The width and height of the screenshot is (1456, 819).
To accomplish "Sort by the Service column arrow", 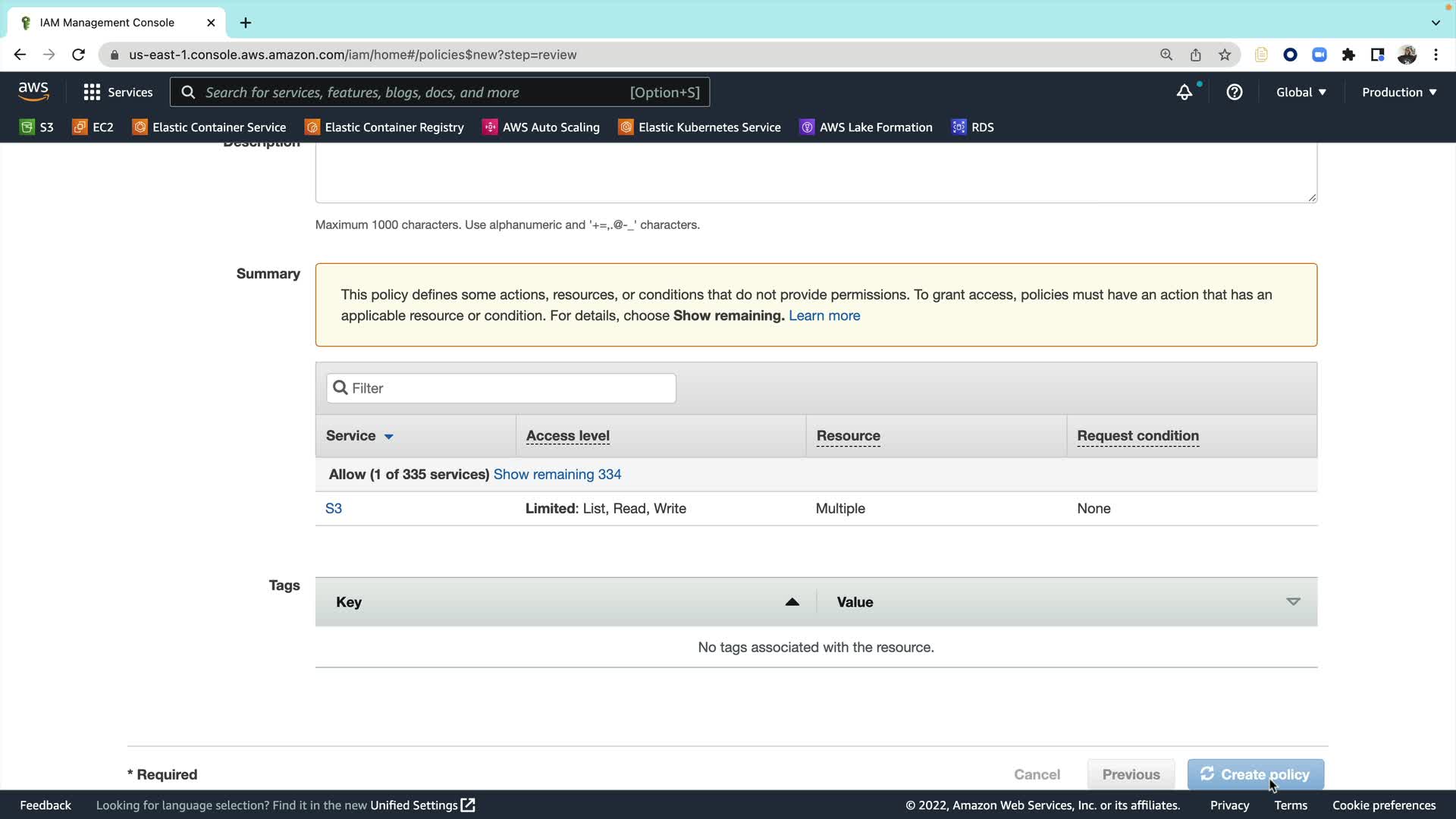I will tap(389, 437).
